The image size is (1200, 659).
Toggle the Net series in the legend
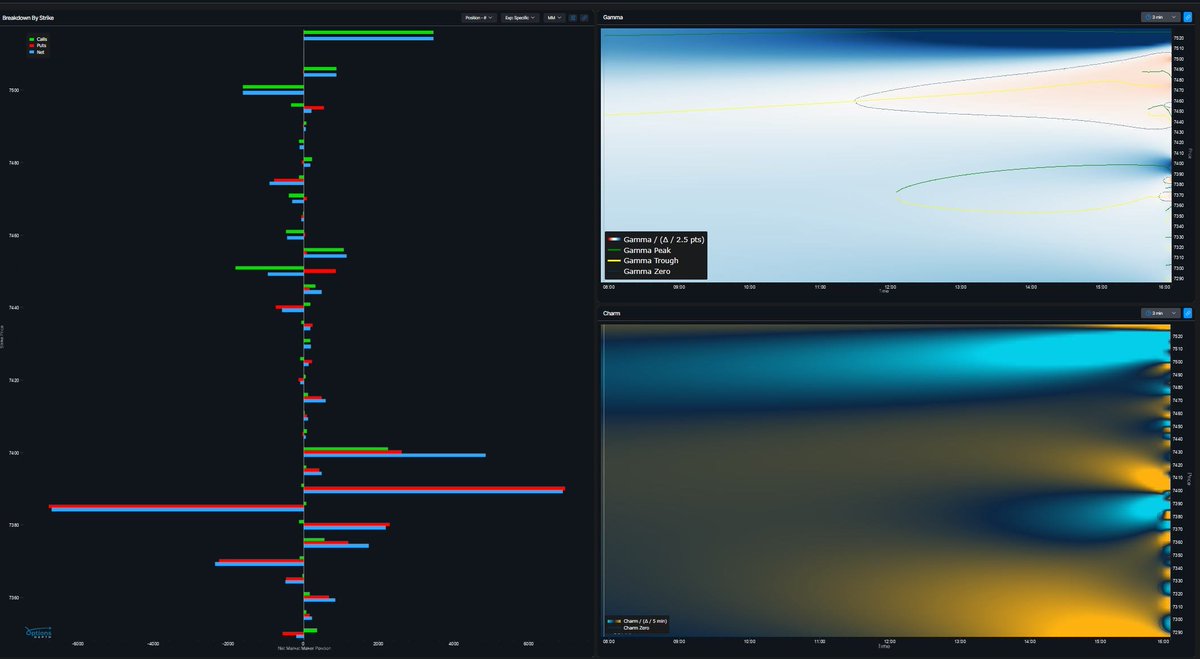(36, 51)
